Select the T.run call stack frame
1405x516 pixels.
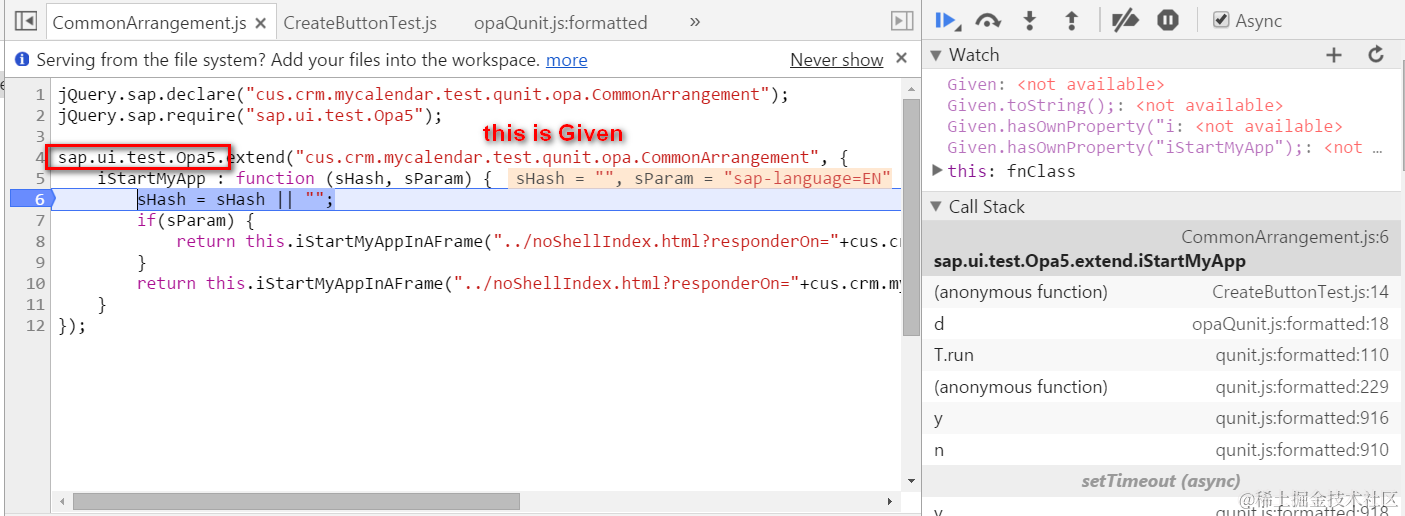pyautogui.click(x=1162, y=355)
